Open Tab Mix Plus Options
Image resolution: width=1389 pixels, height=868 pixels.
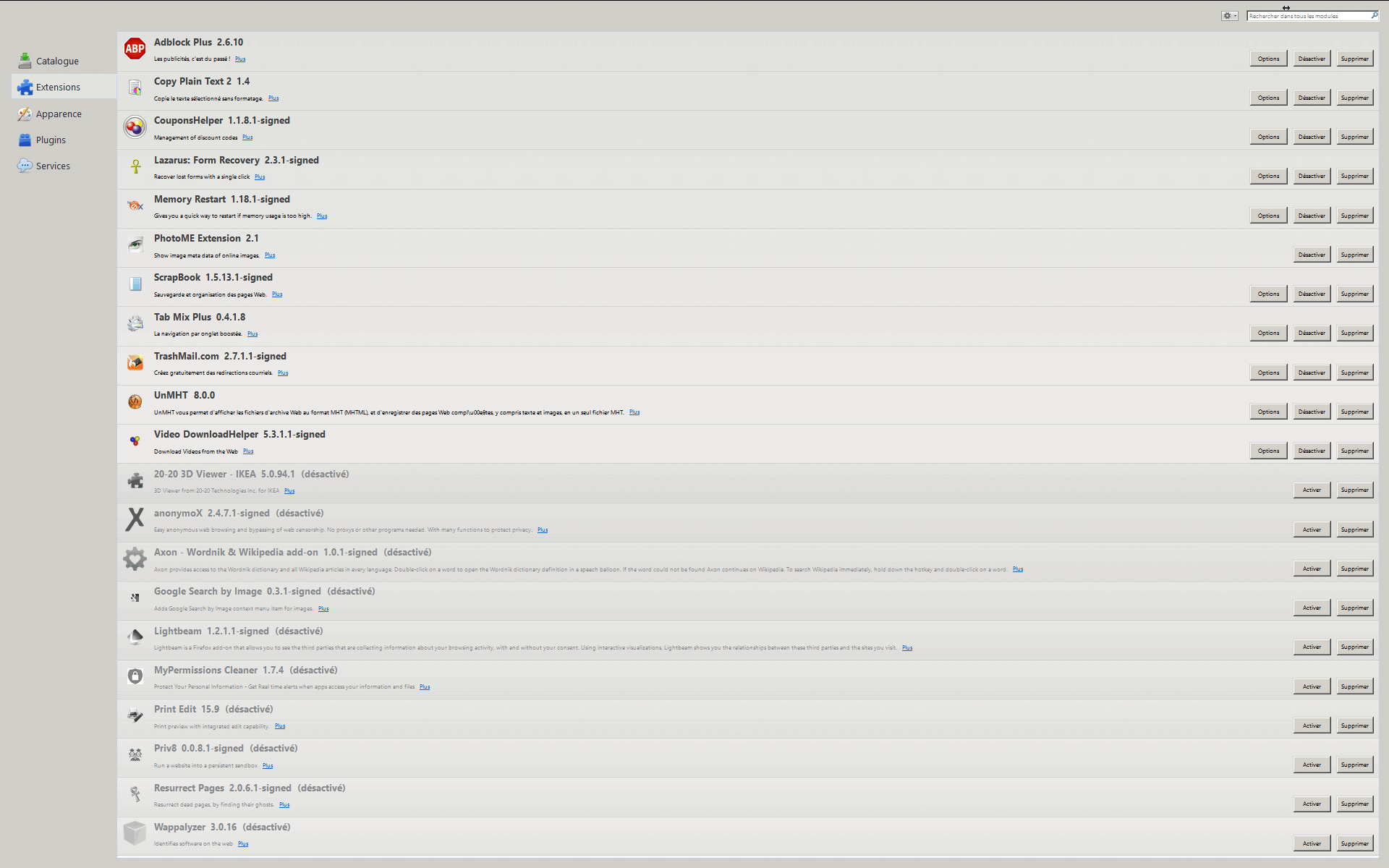[1268, 333]
